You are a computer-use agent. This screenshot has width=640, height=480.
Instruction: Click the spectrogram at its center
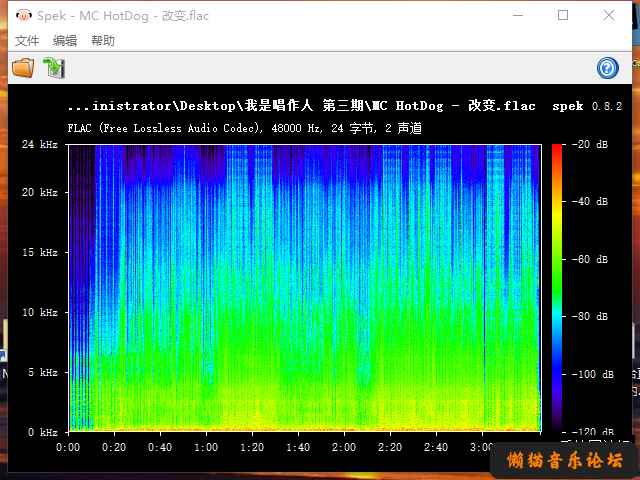[x=304, y=288]
